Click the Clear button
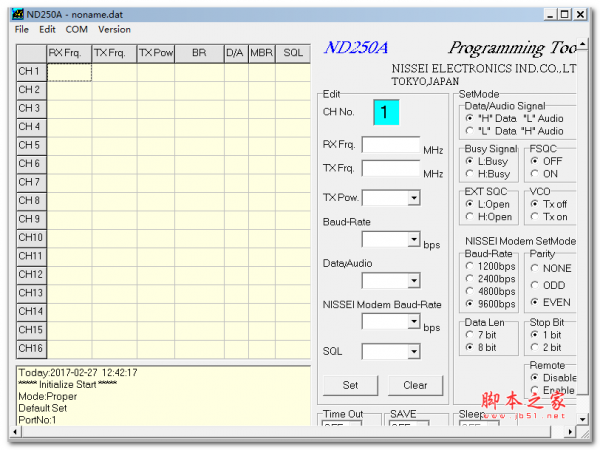This screenshot has width=600, height=450. (416, 385)
